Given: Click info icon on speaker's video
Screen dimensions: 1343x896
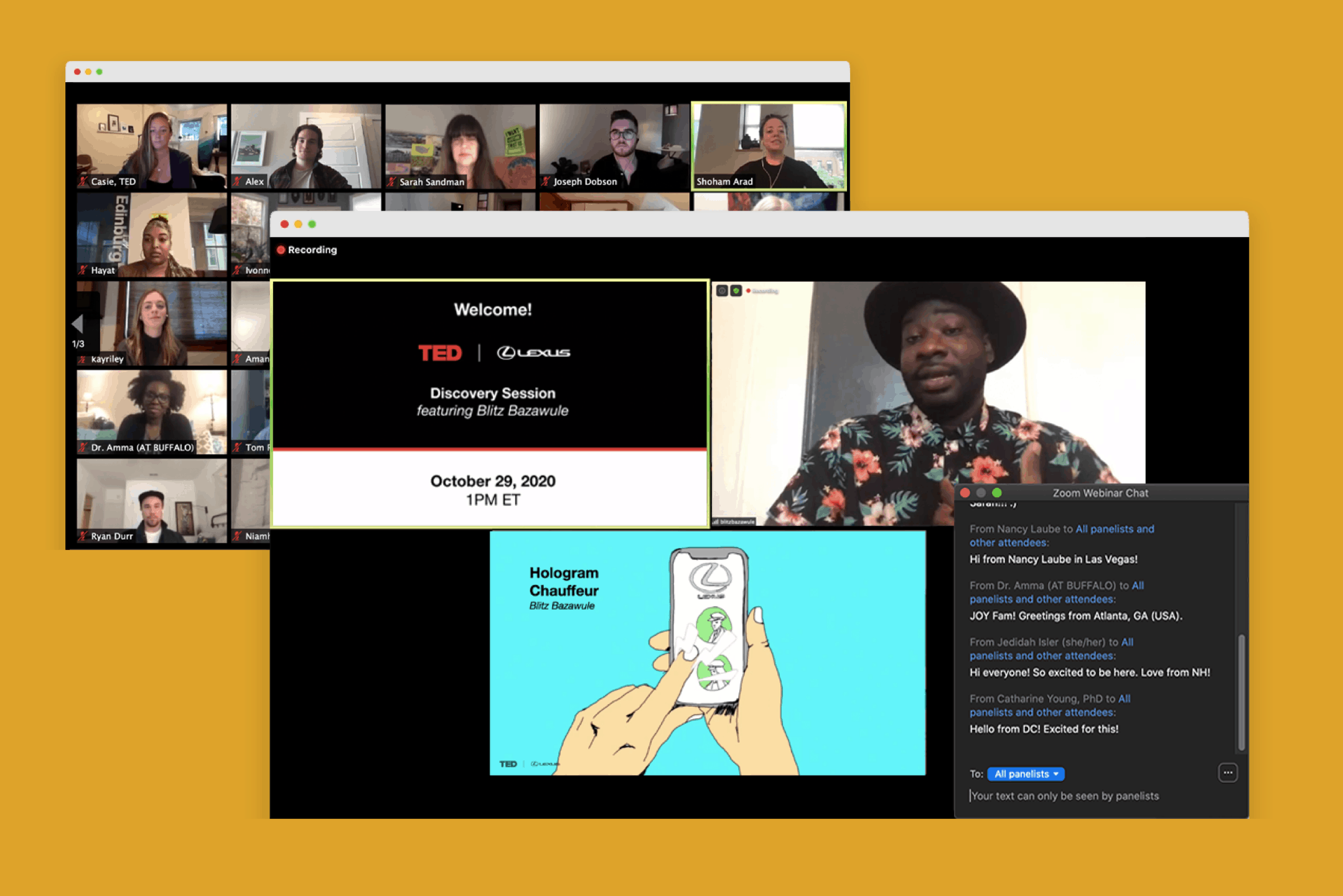Looking at the screenshot, I should click(722, 291).
